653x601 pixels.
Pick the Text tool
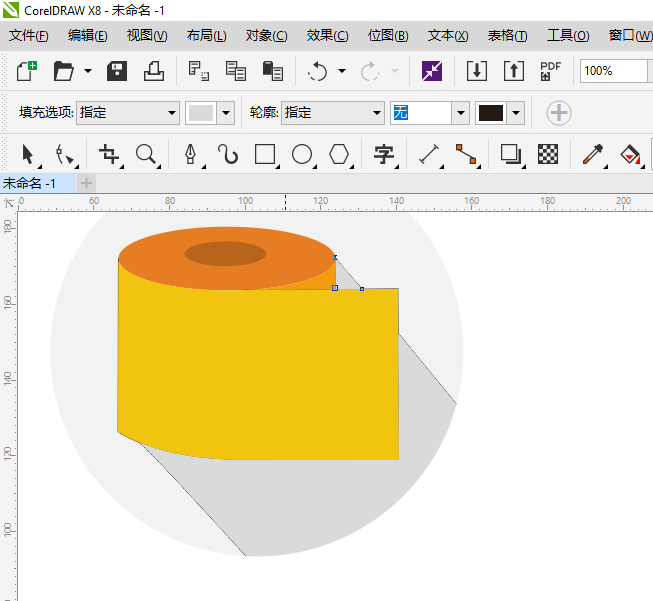(x=383, y=154)
